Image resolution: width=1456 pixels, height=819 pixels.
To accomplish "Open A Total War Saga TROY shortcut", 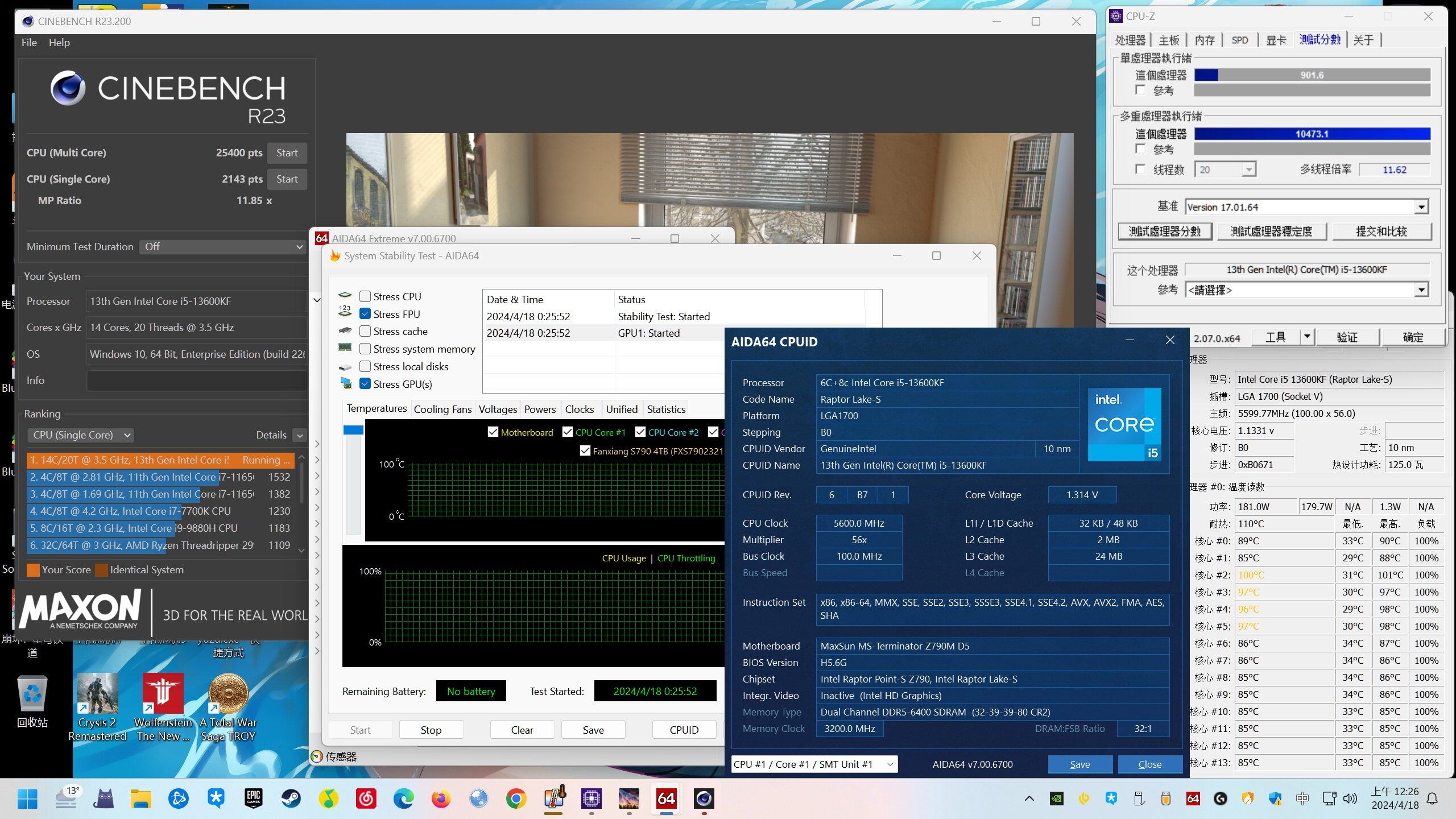I will click(x=229, y=708).
